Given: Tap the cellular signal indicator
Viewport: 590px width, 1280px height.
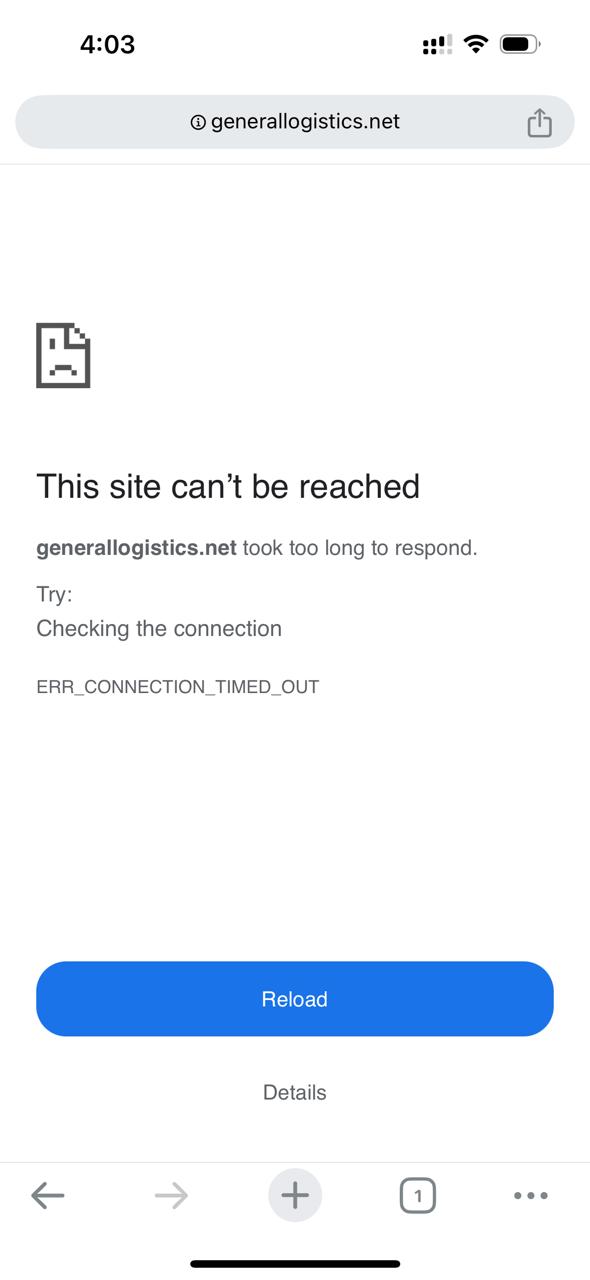Looking at the screenshot, I should pyautogui.click(x=437, y=44).
